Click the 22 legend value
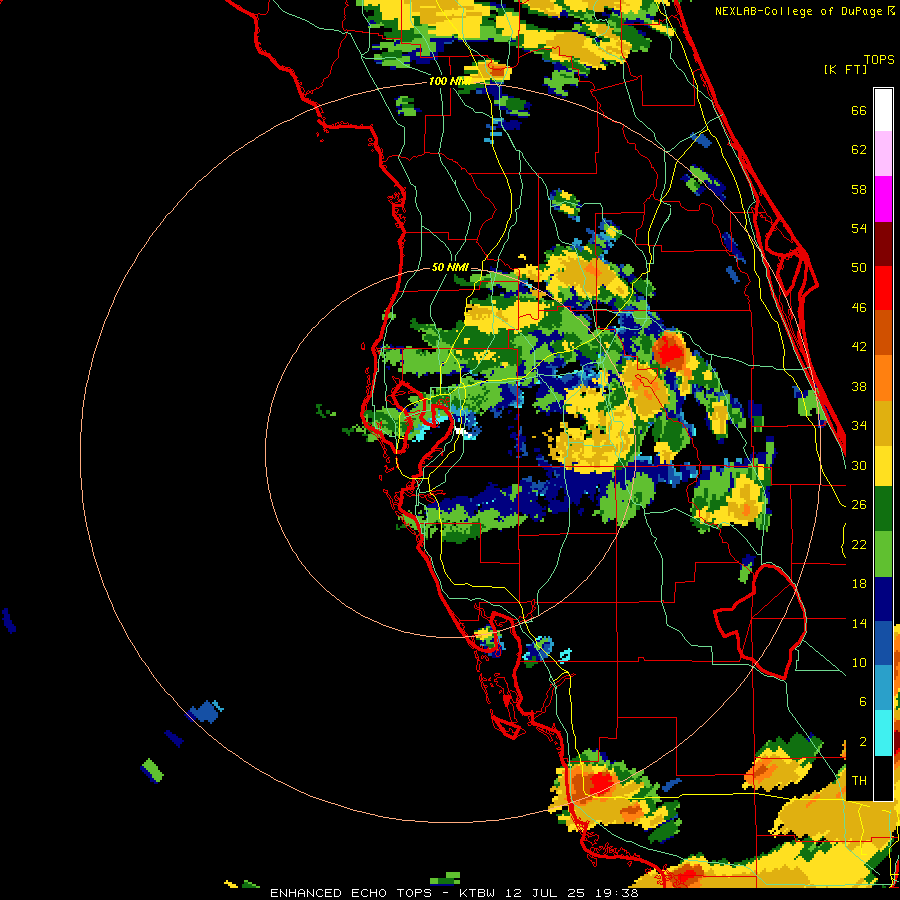The height and width of the screenshot is (900, 900). point(859,545)
